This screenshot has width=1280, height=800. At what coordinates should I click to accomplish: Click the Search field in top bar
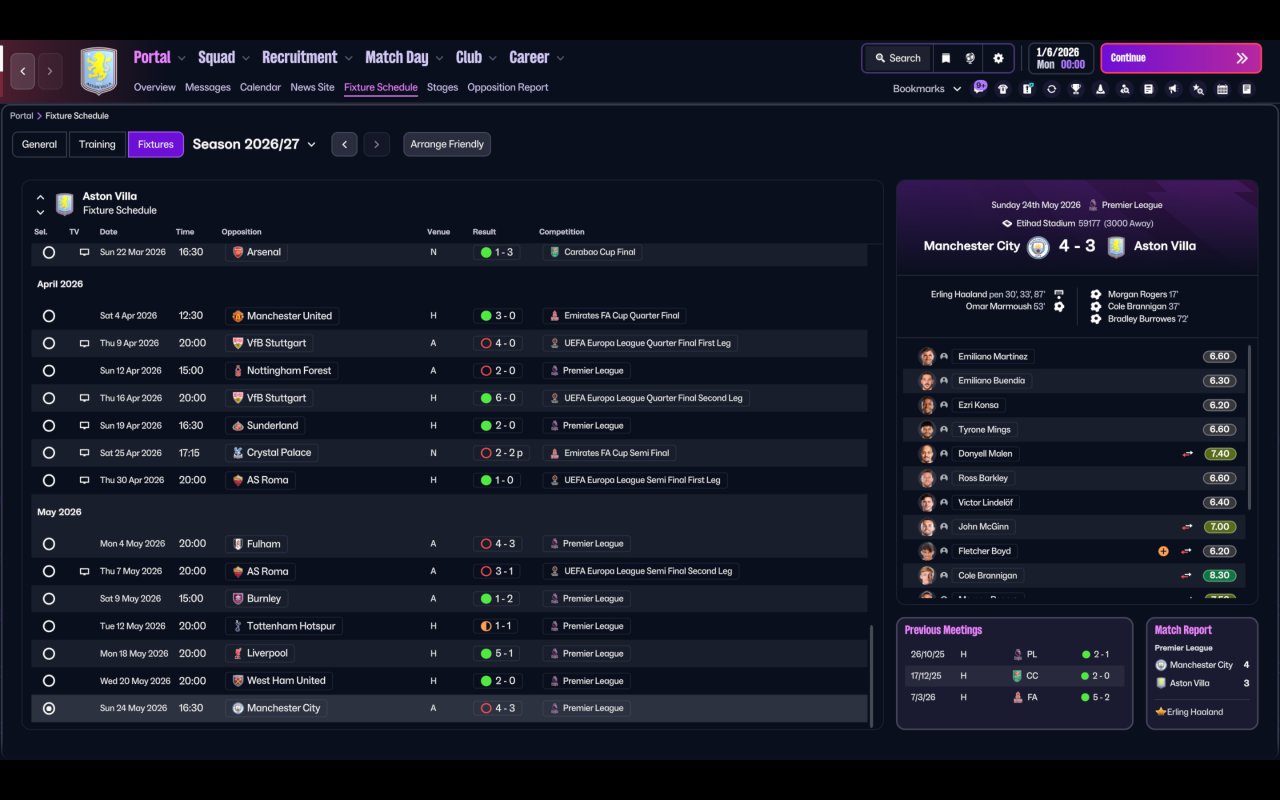[898, 58]
